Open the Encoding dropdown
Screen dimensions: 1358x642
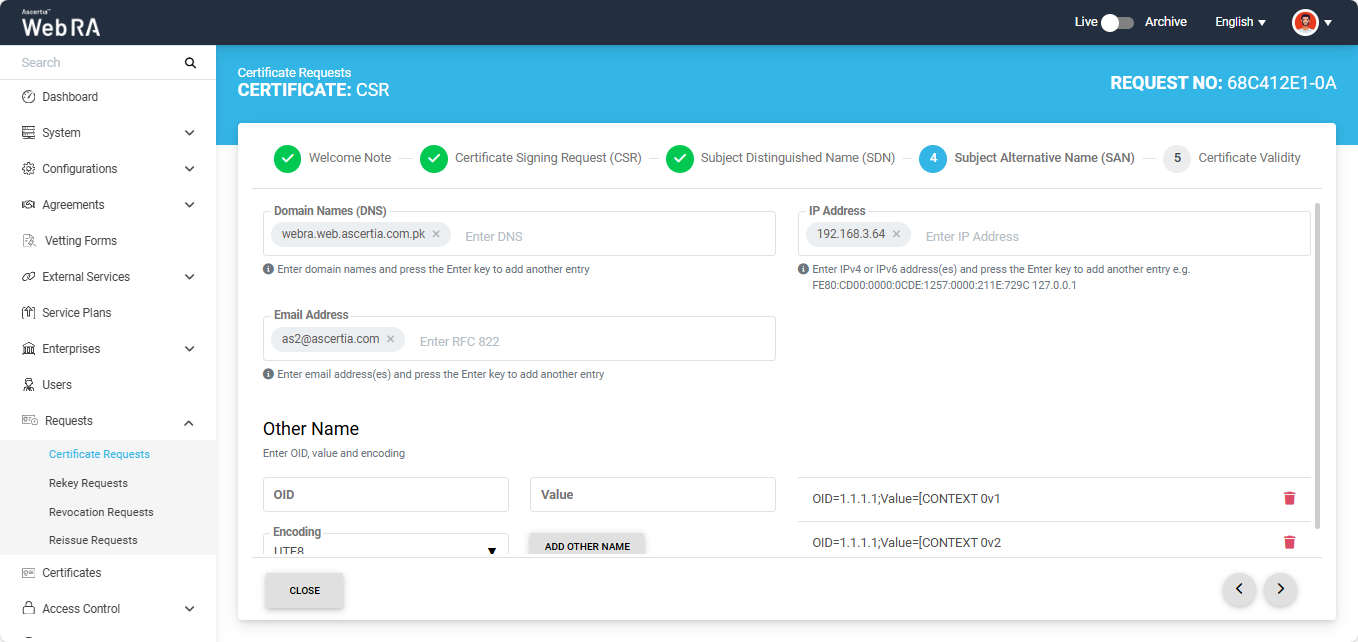385,548
